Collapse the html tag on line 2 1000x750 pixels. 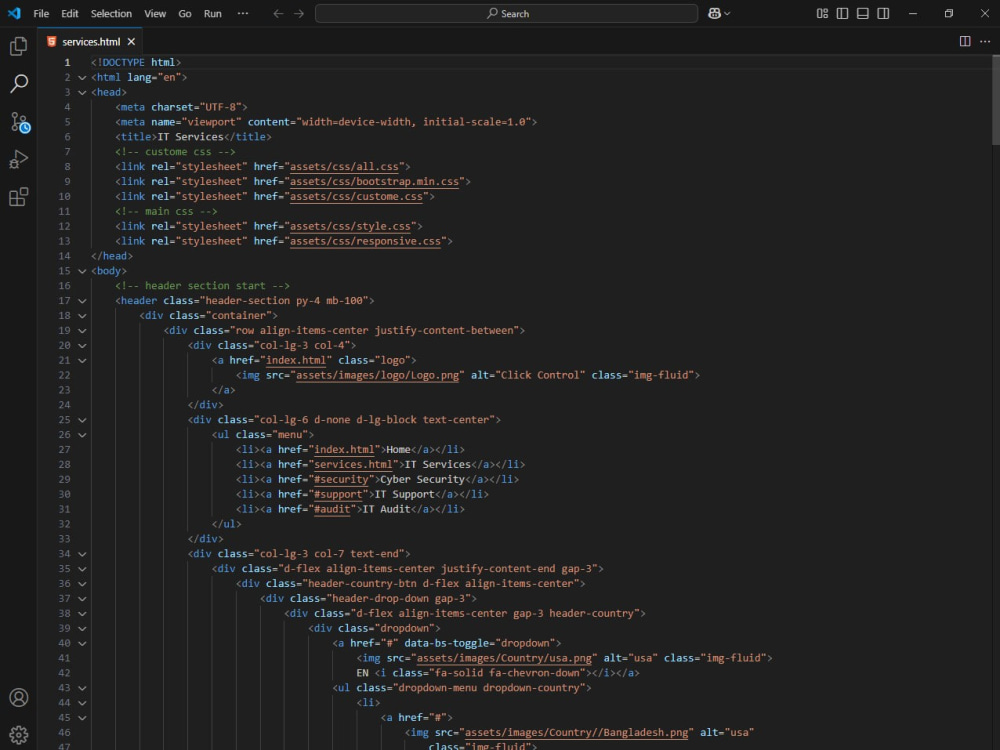[x=82, y=77]
